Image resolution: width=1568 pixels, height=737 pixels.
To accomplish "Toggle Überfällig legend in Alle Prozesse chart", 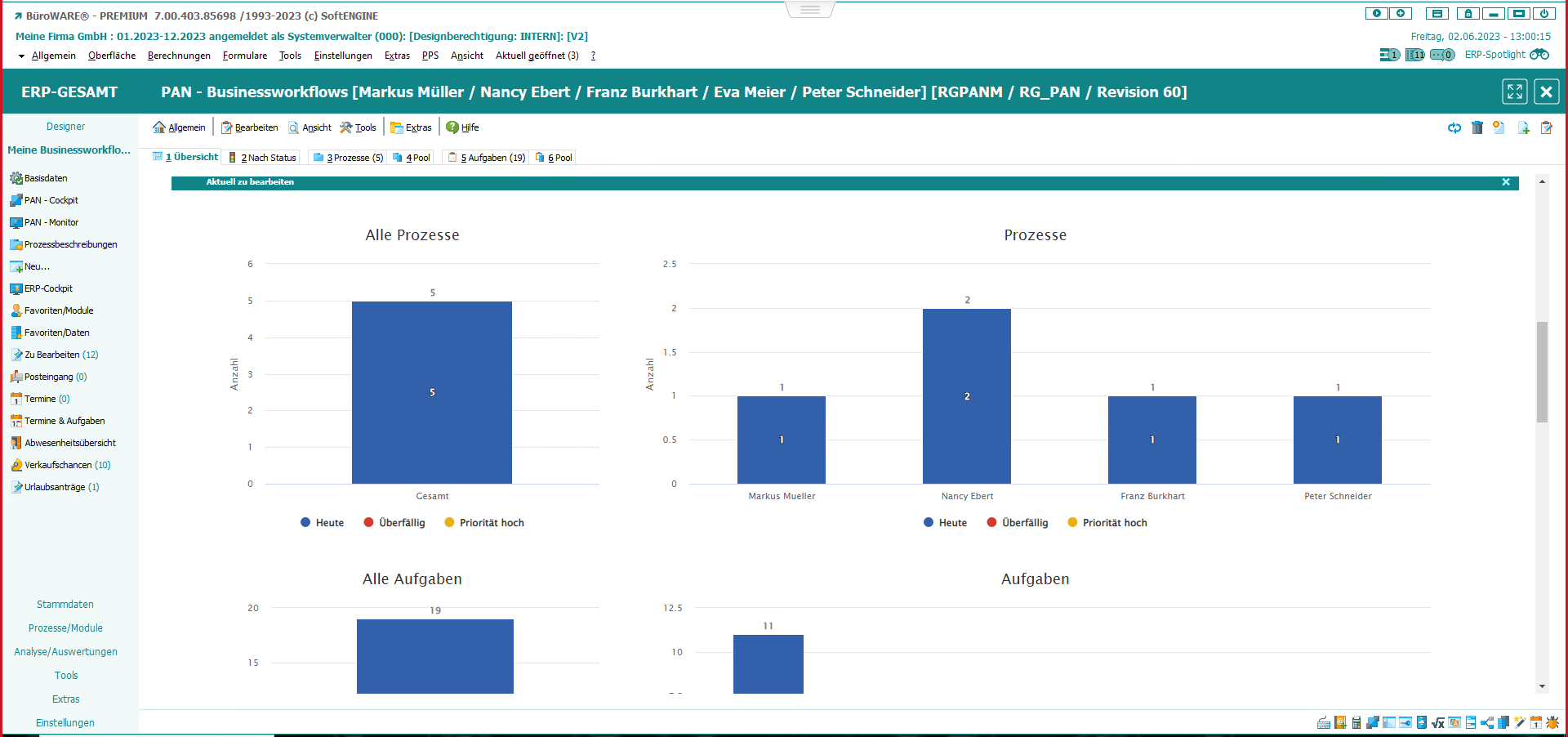I will (x=394, y=523).
